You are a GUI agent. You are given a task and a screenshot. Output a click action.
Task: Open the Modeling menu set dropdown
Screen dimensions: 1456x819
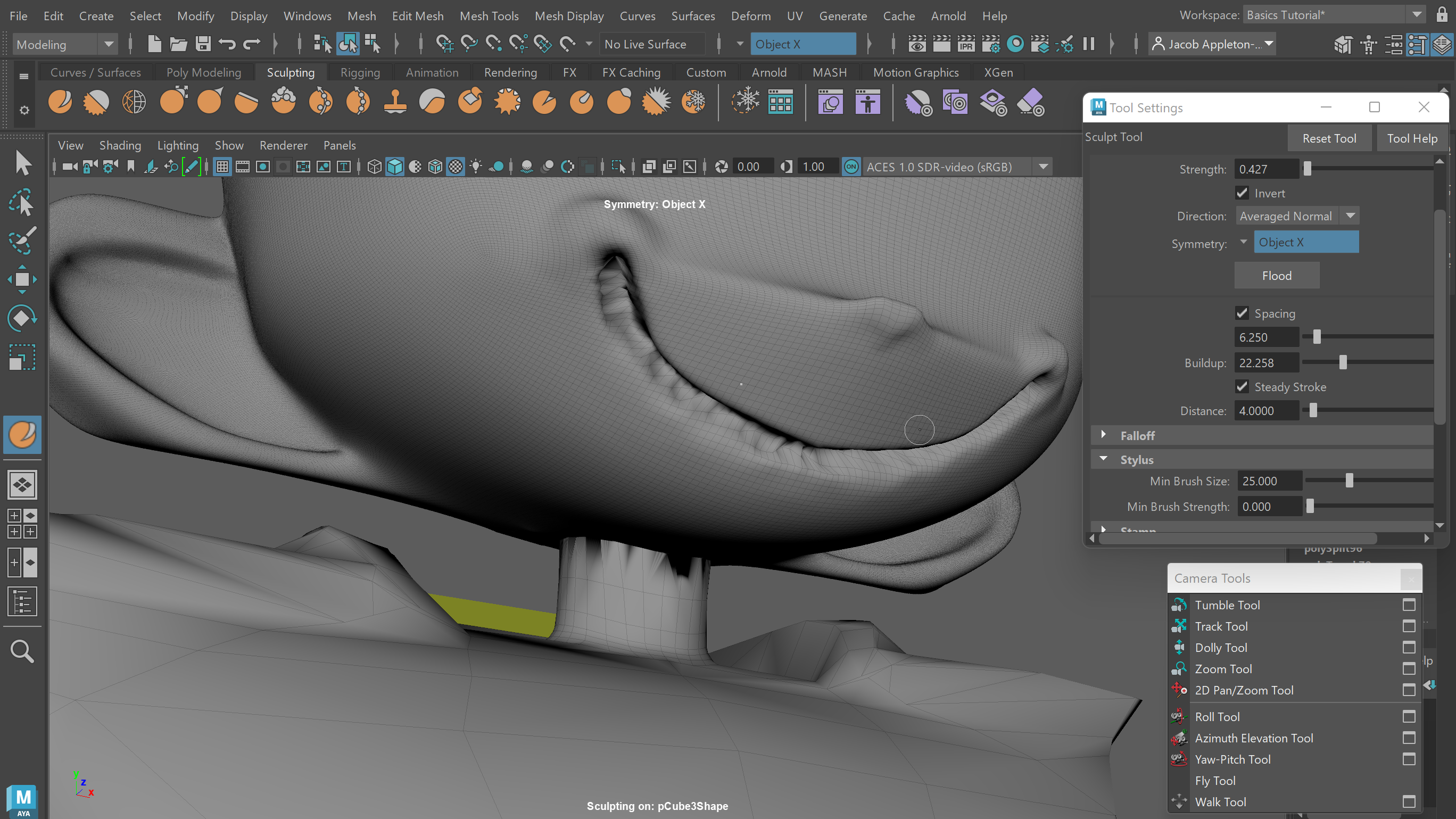tap(64, 44)
